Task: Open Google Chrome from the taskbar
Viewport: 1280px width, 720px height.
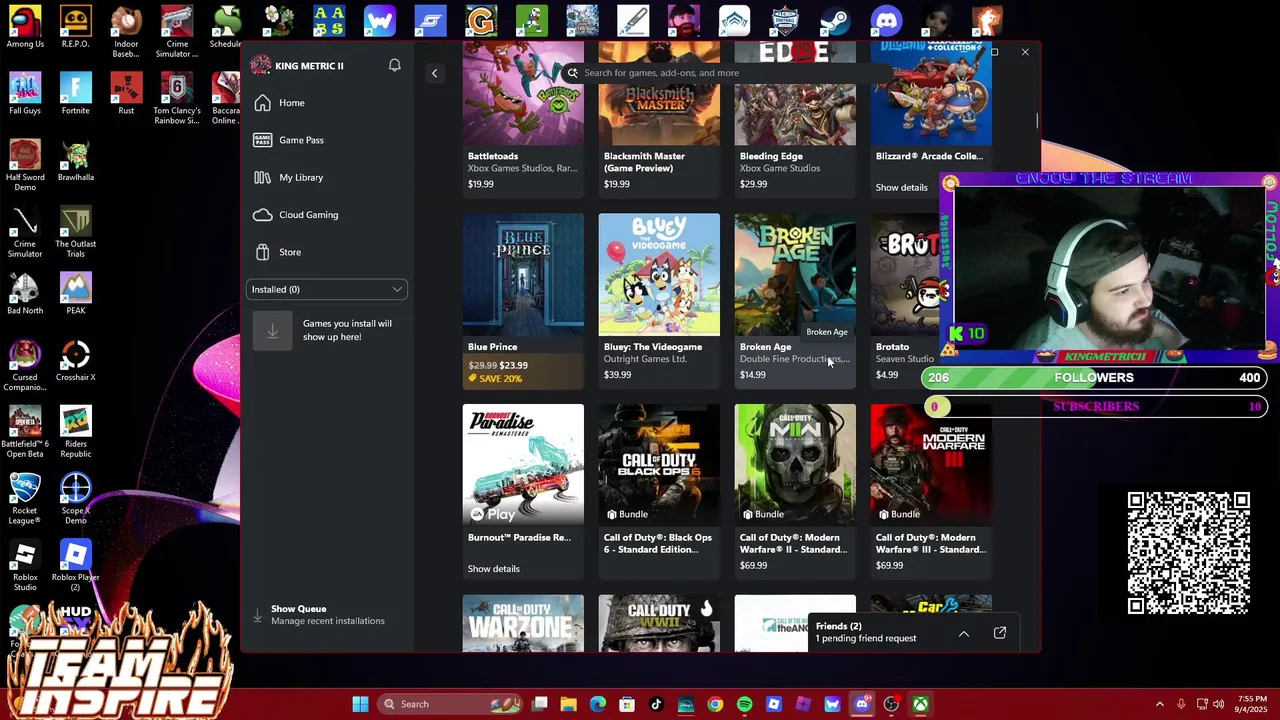Action: (715, 704)
